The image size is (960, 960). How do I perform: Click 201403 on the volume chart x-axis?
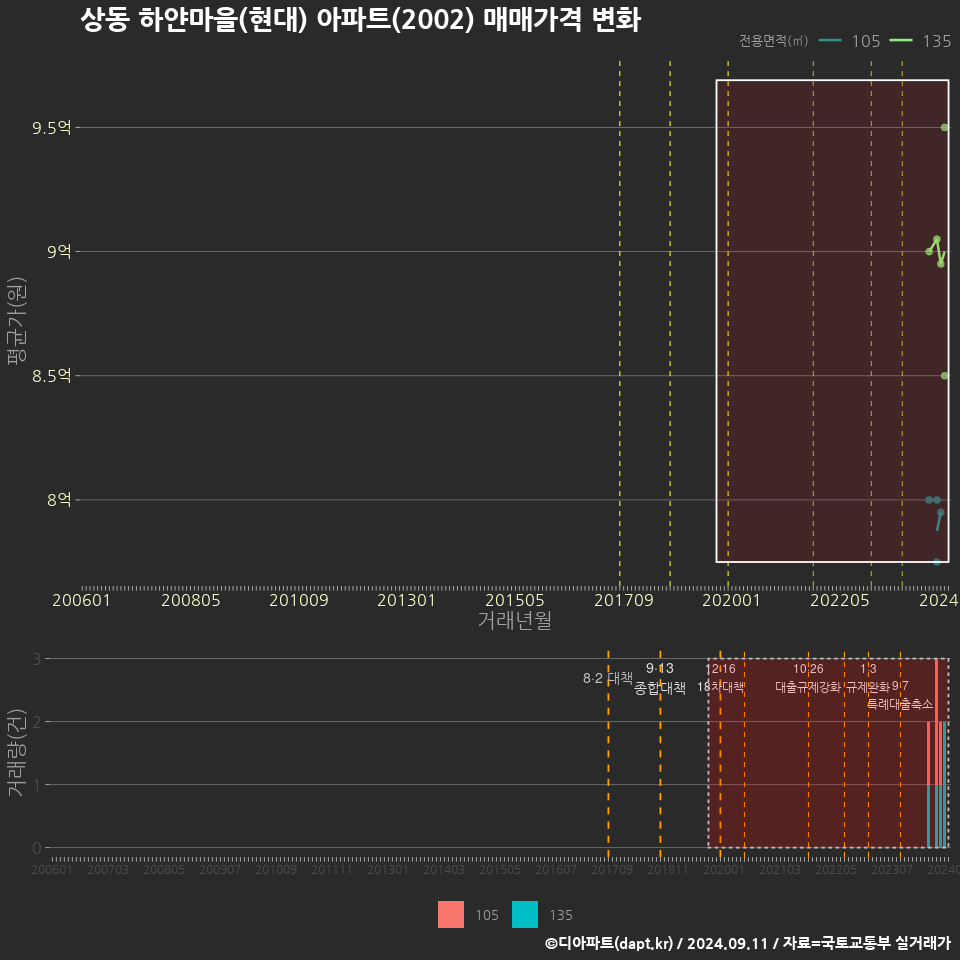coord(444,869)
